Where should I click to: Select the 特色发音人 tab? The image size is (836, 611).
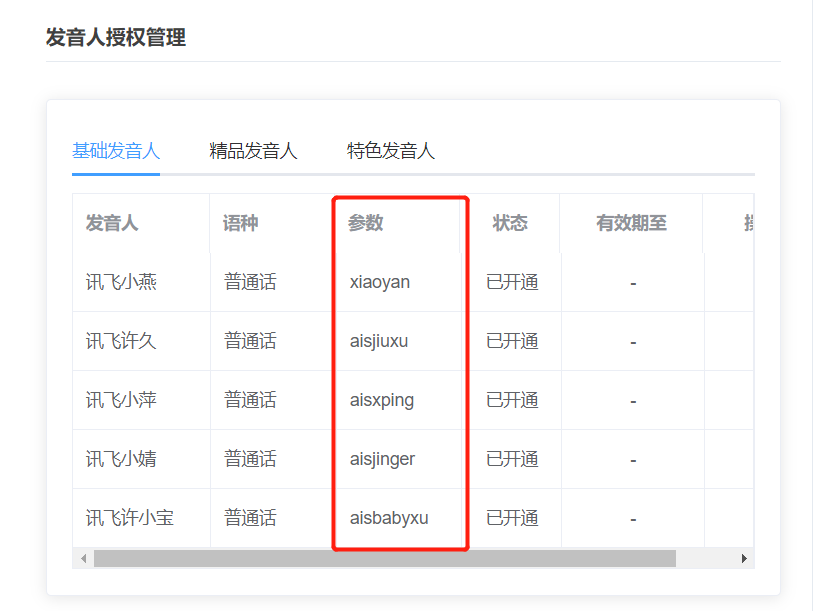coord(390,151)
